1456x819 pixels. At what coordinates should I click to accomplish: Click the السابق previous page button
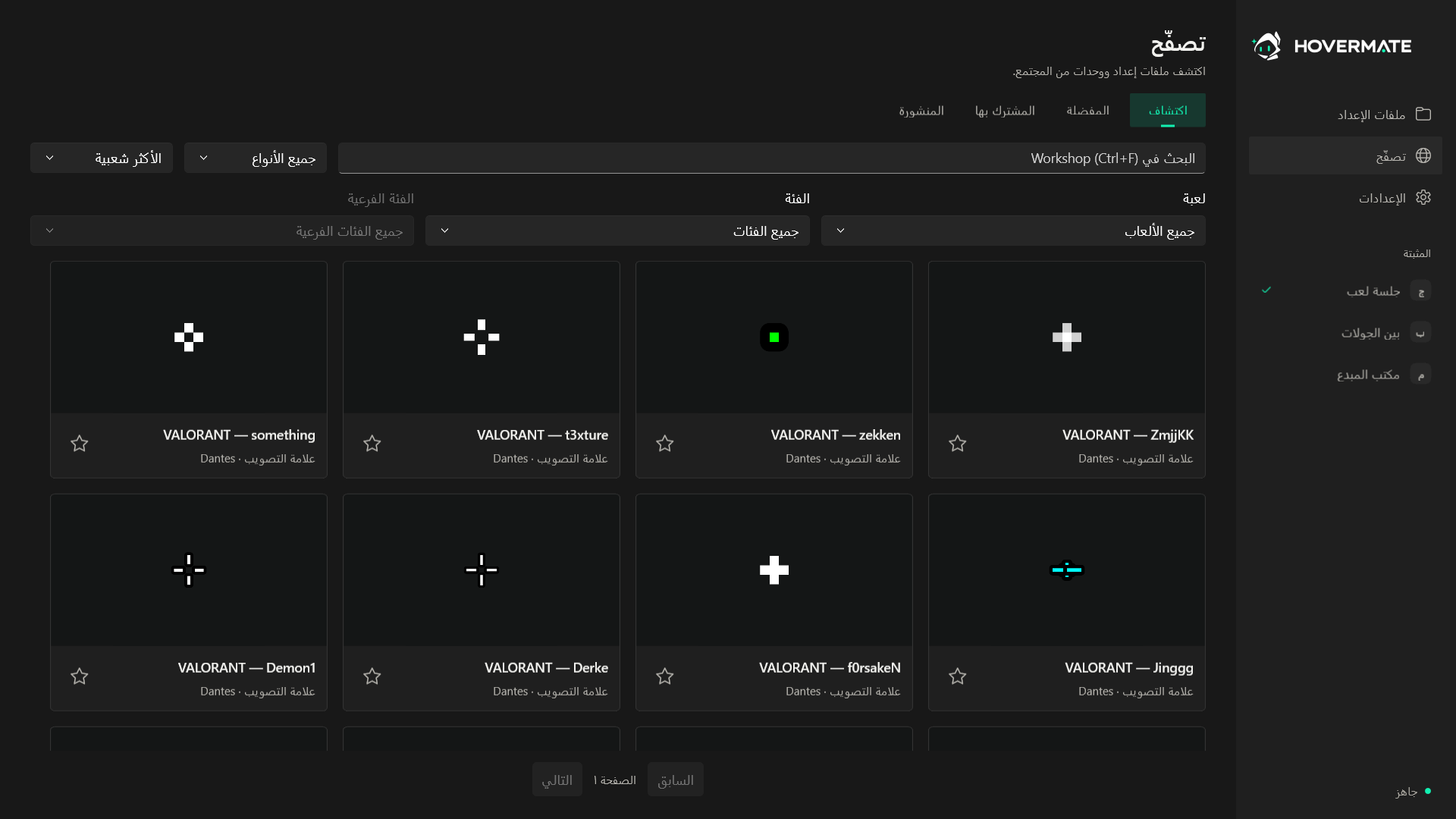tap(676, 780)
